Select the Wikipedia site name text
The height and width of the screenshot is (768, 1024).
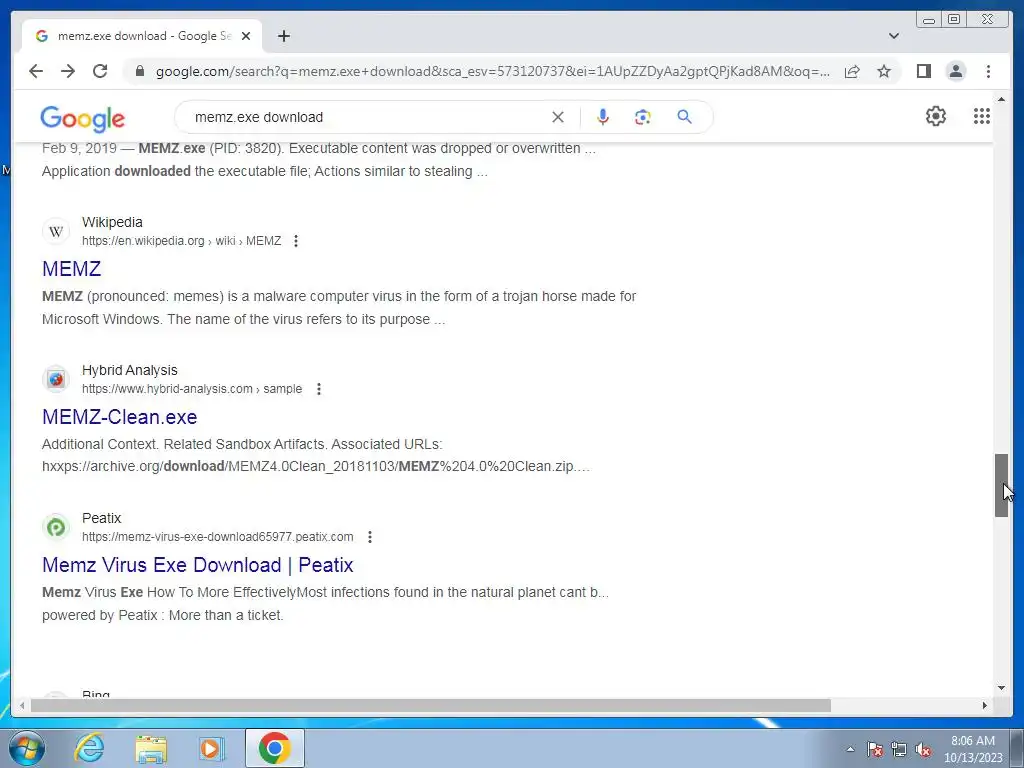point(112,222)
